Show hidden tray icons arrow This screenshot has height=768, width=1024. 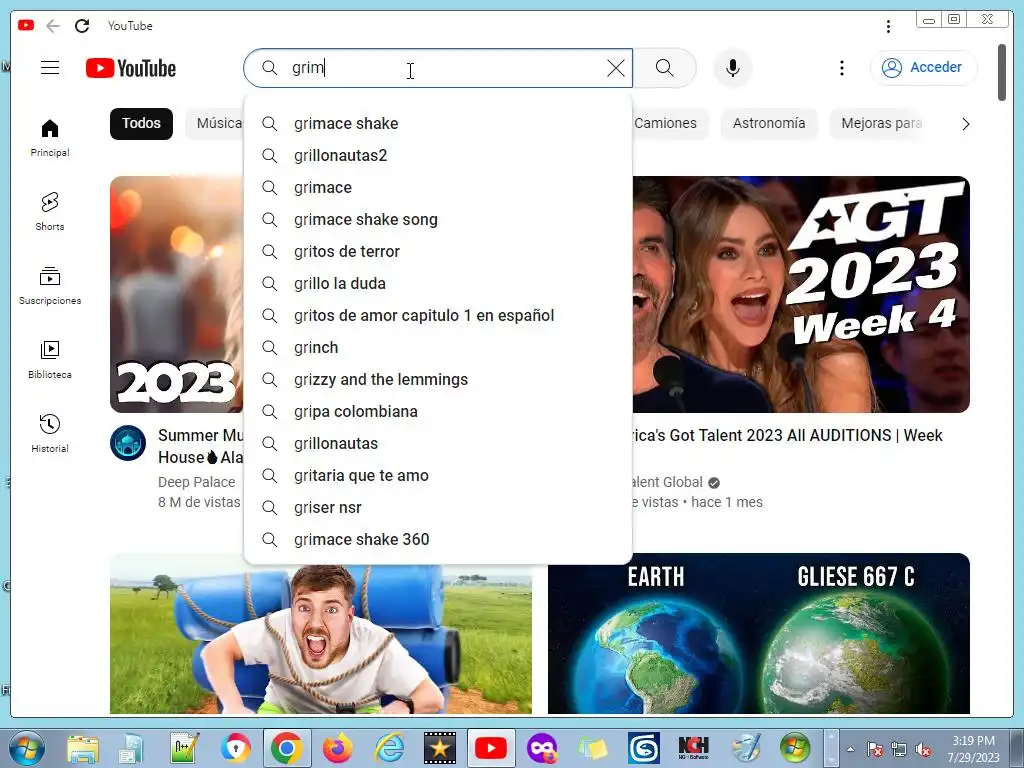(x=850, y=749)
